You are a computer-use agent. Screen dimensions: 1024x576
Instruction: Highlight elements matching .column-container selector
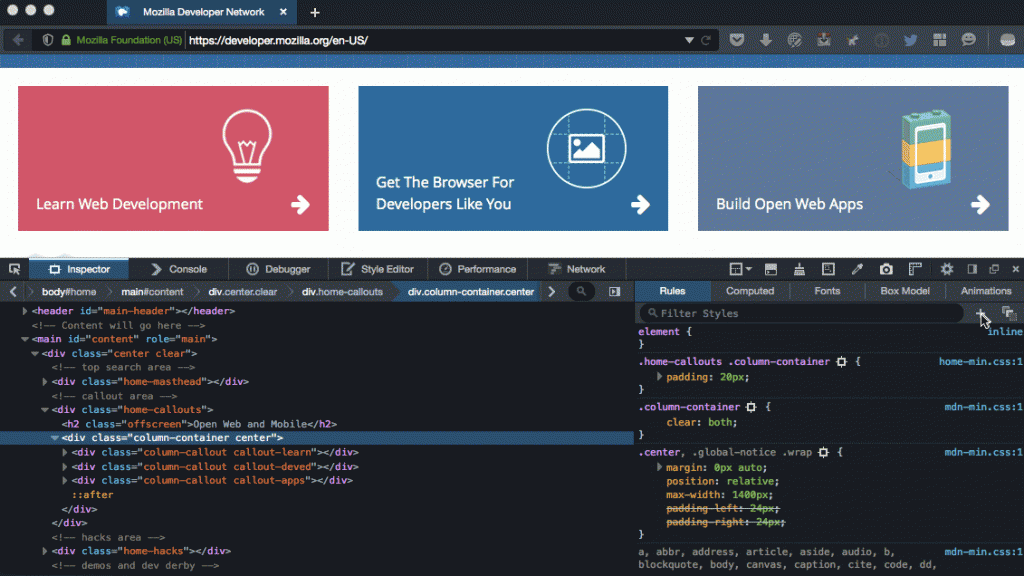pos(751,407)
